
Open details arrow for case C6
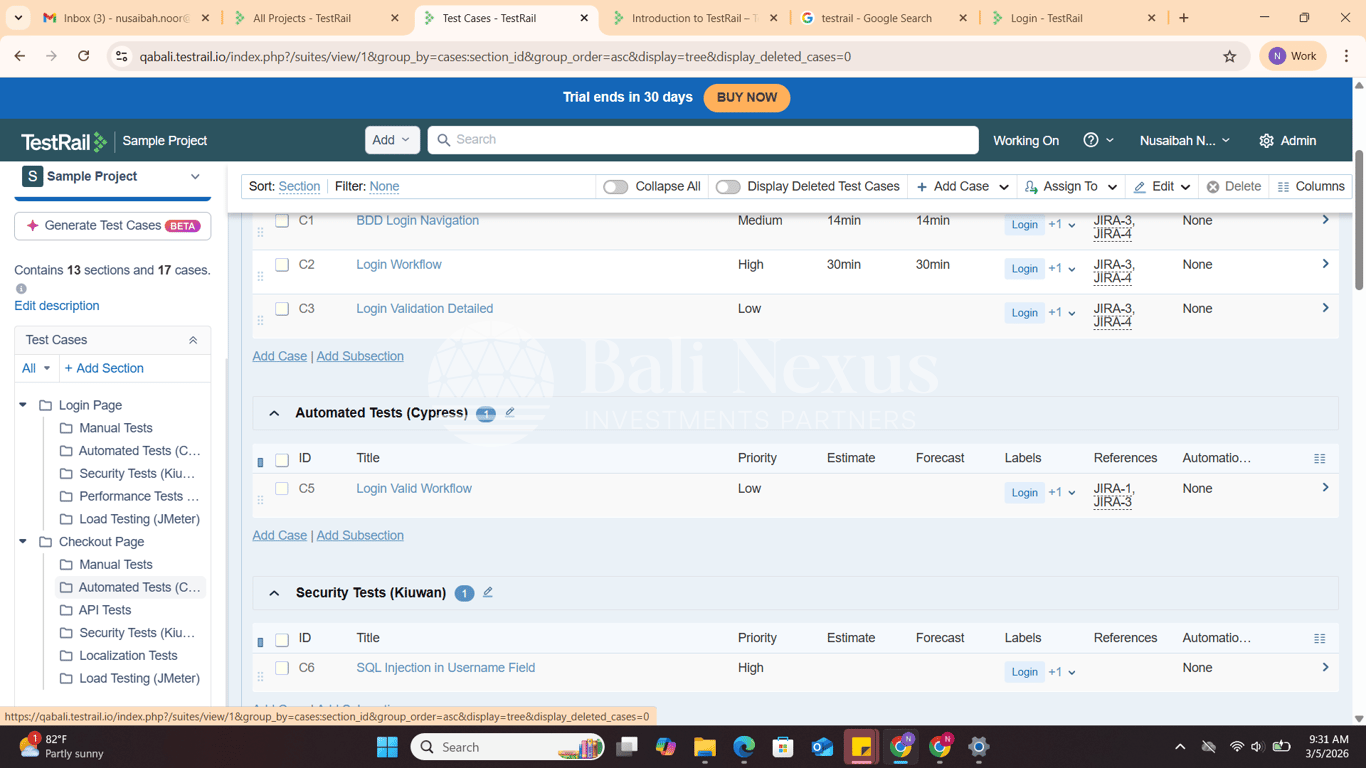[1325, 667]
